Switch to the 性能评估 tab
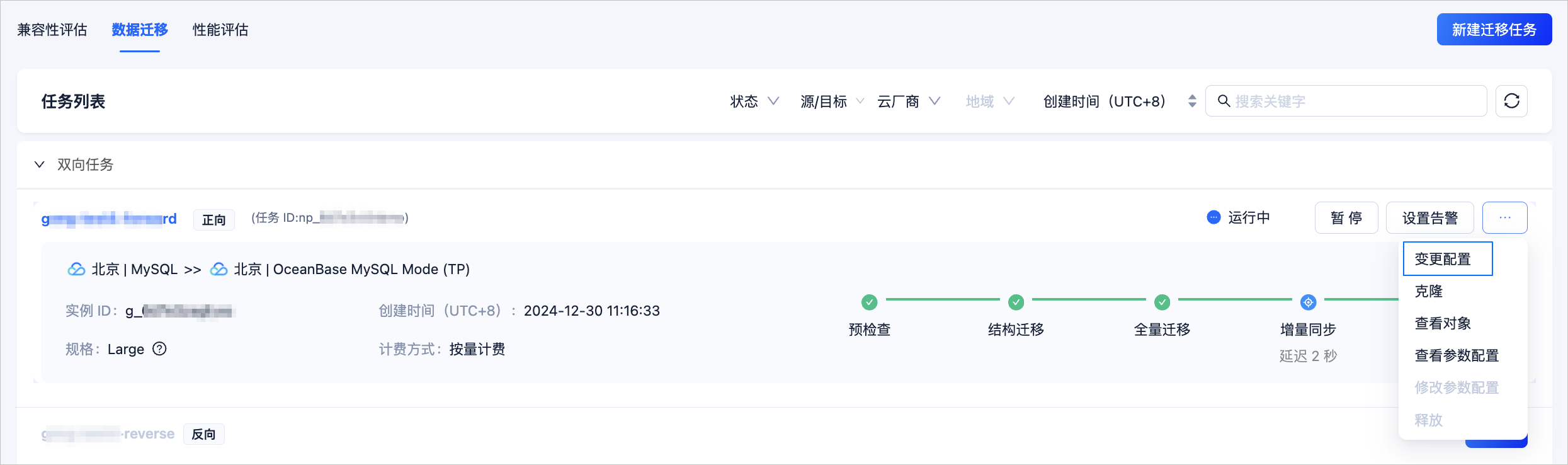Image resolution: width=1568 pixels, height=465 pixels. [x=220, y=30]
